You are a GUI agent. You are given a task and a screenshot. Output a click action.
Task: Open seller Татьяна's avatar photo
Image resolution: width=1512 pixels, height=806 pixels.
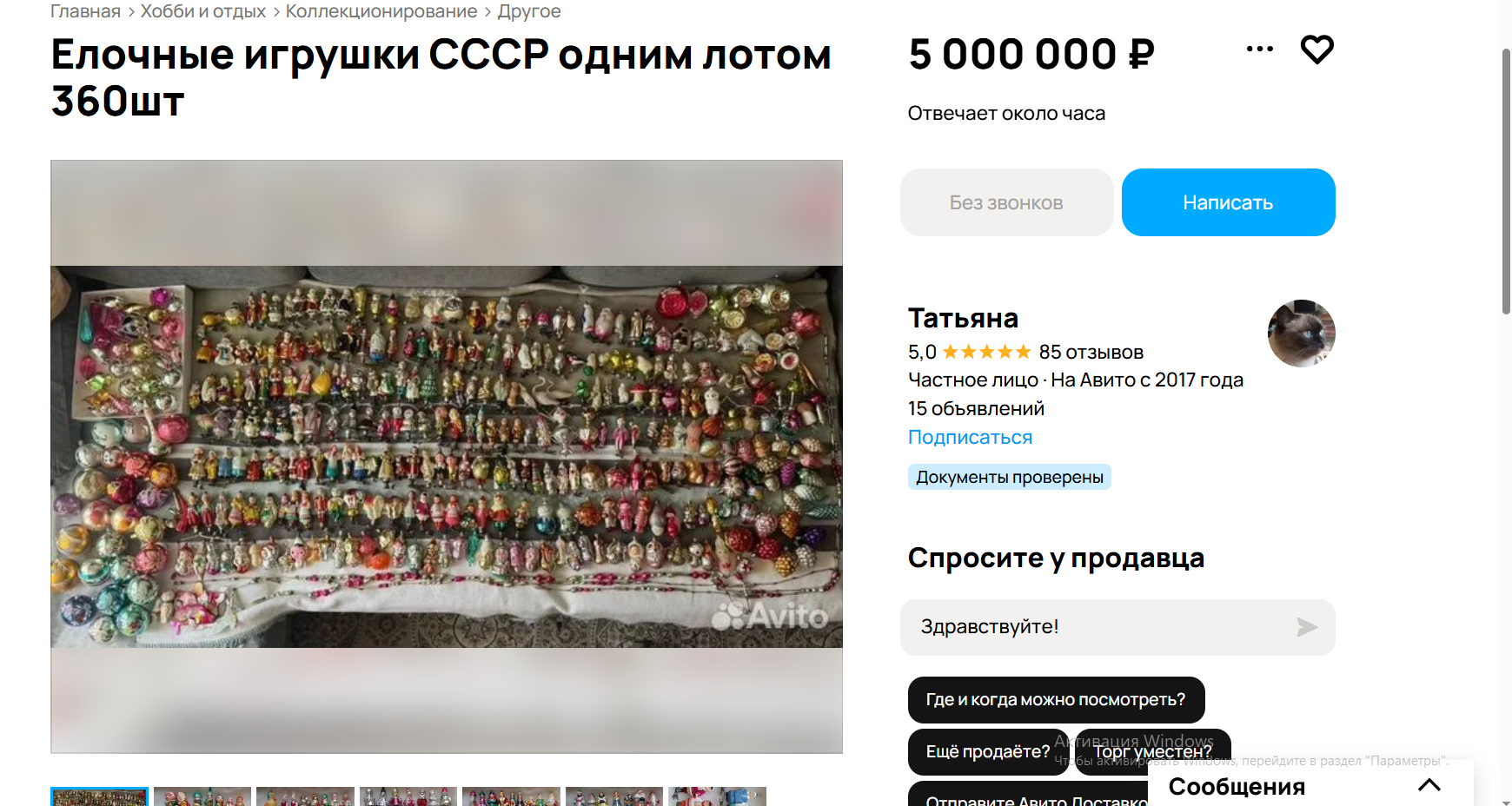tap(1301, 334)
